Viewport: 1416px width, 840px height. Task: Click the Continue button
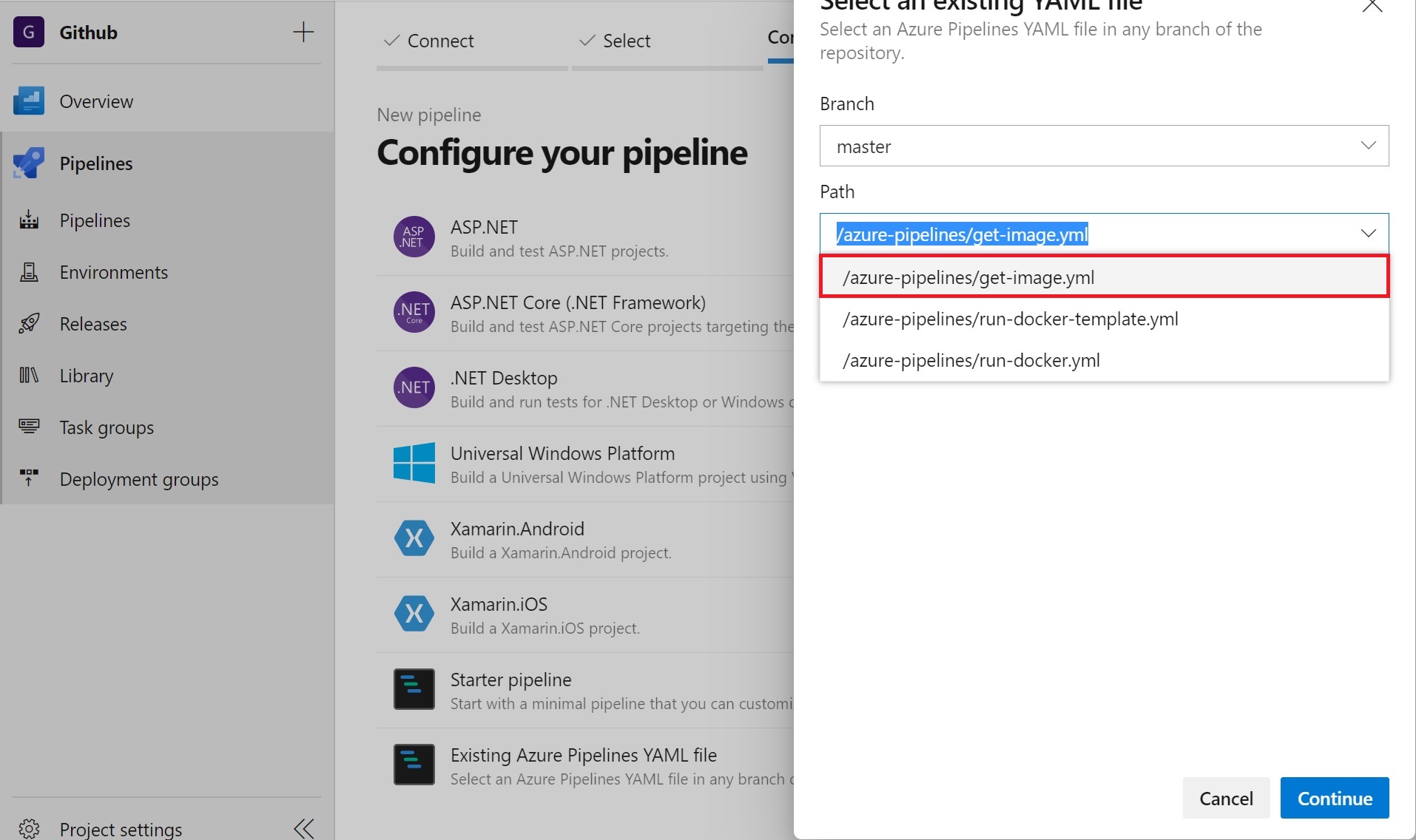1335,798
